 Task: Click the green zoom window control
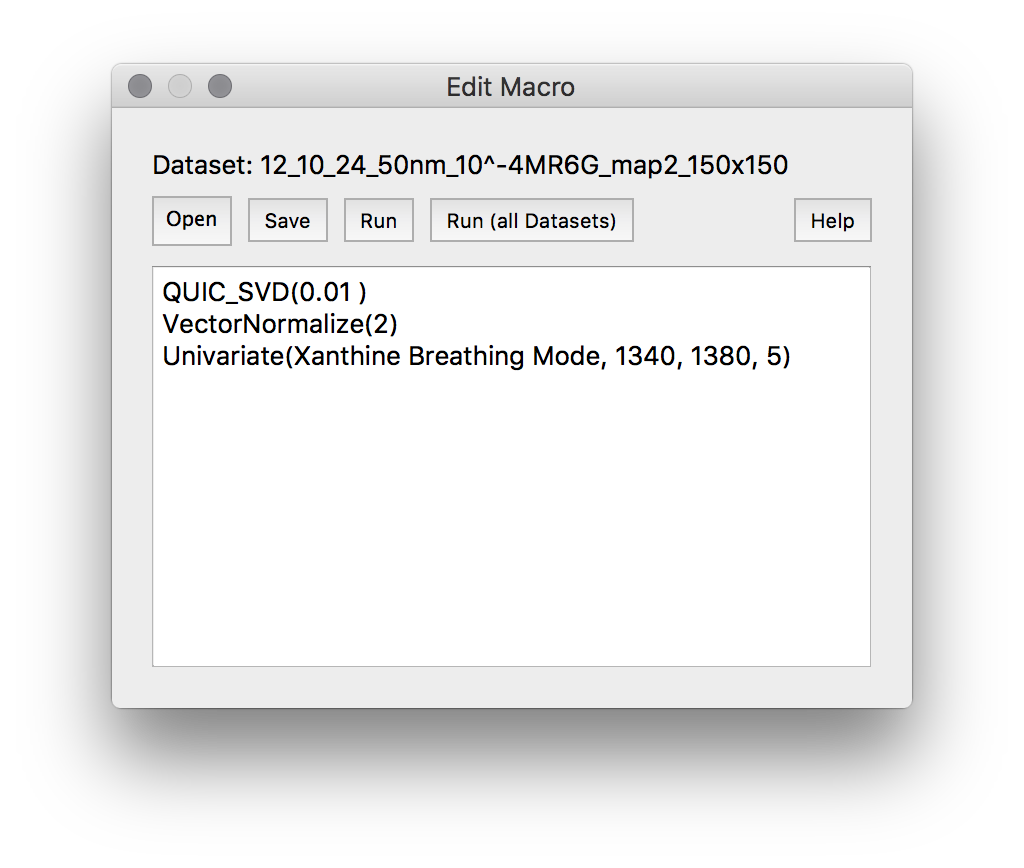(x=220, y=86)
